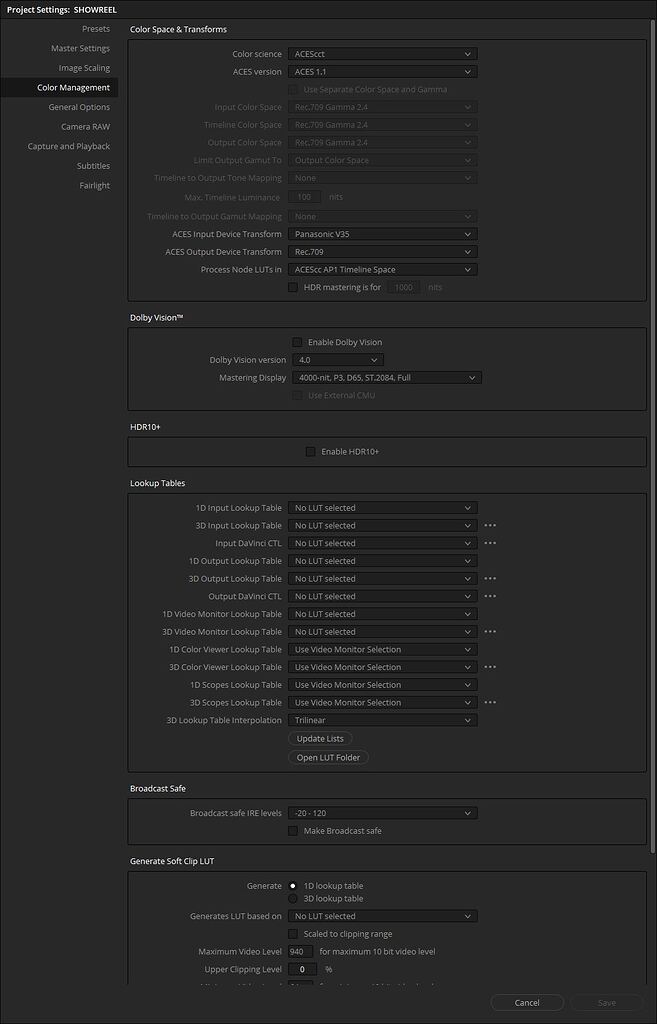Open the Color science dropdown
Image resolution: width=657 pixels, height=1024 pixels.
coord(382,53)
